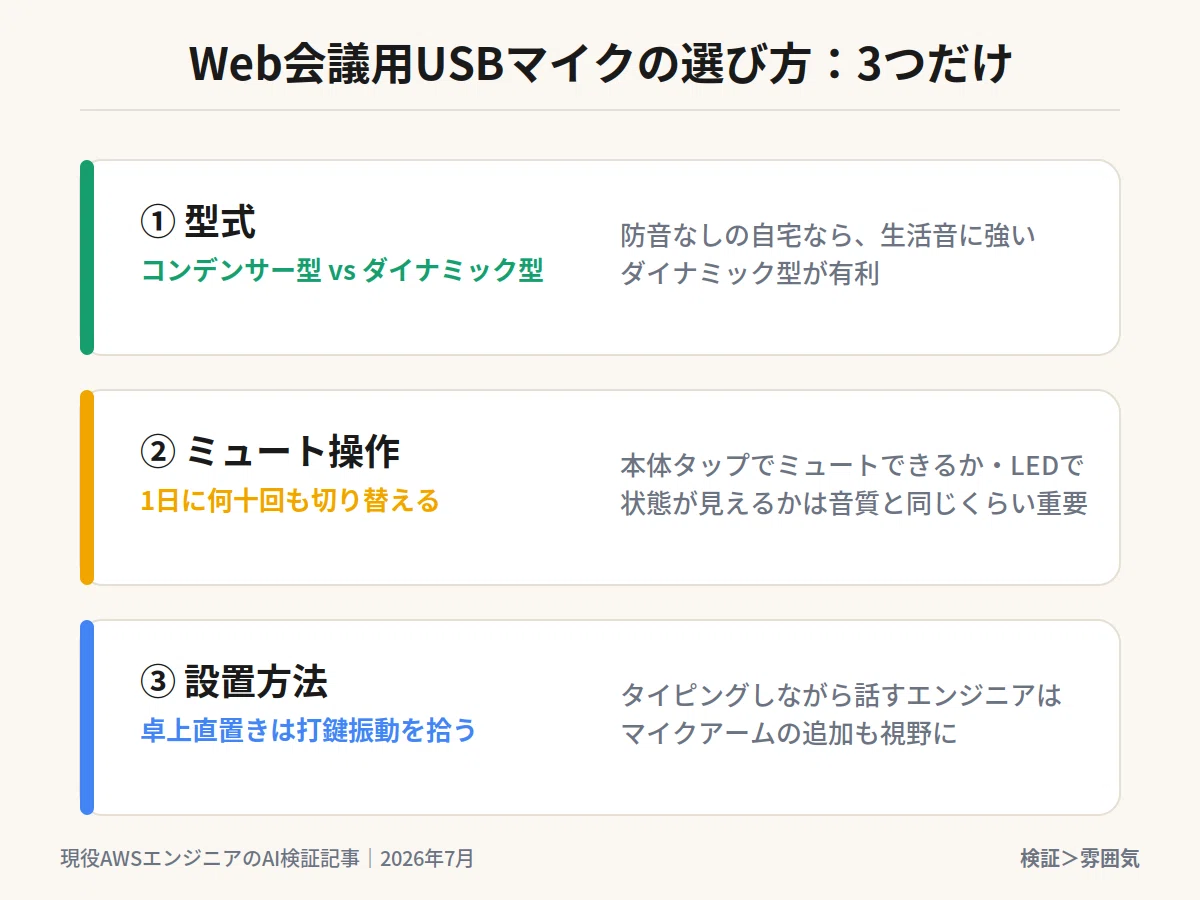Click description タイピングしながら話すエンジニアは
Screen dimensions: 1200x900
click(x=841, y=696)
